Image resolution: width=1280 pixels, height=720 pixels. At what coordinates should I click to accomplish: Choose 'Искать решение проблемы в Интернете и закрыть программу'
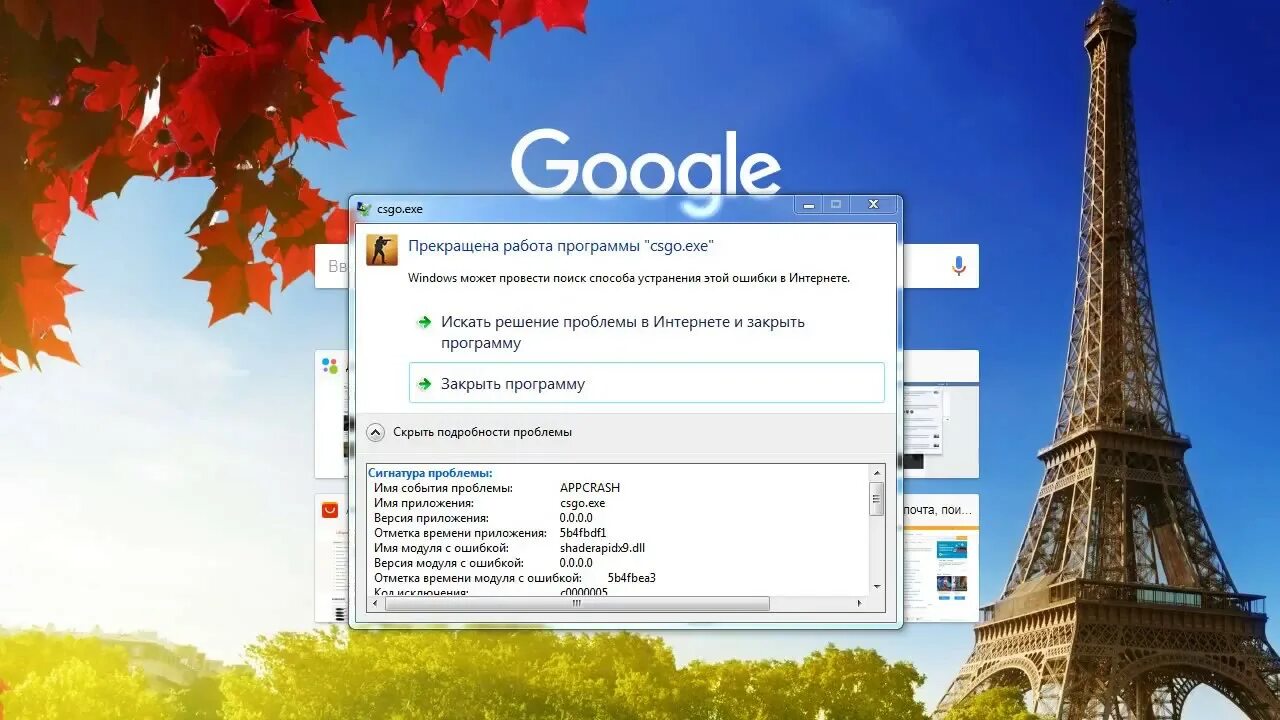[647, 332]
